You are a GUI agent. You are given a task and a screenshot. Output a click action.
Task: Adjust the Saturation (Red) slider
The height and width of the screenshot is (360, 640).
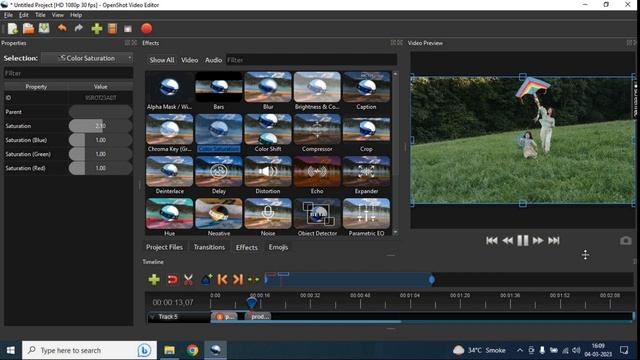click(100, 168)
